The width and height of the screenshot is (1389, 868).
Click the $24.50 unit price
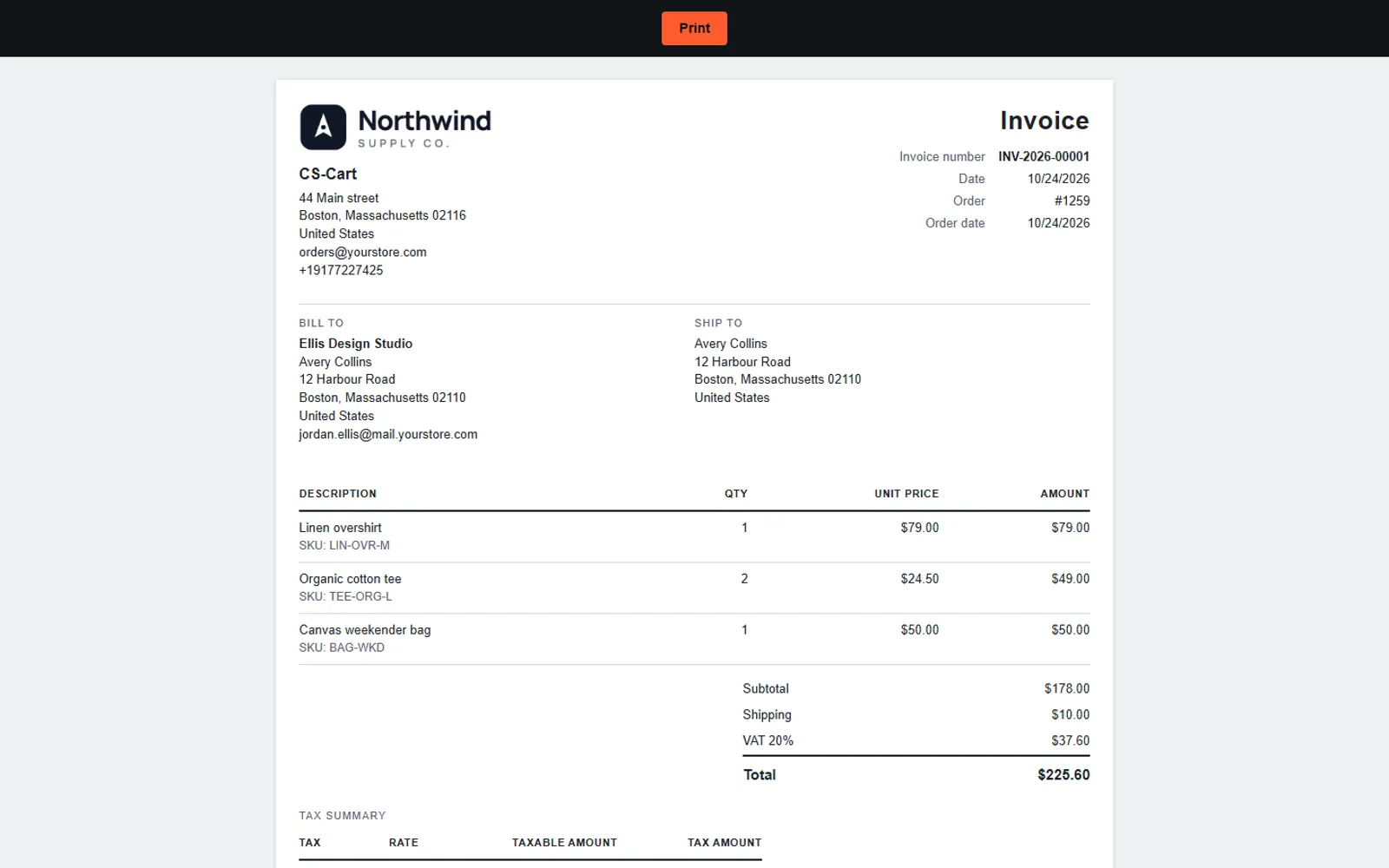pyautogui.click(x=919, y=579)
